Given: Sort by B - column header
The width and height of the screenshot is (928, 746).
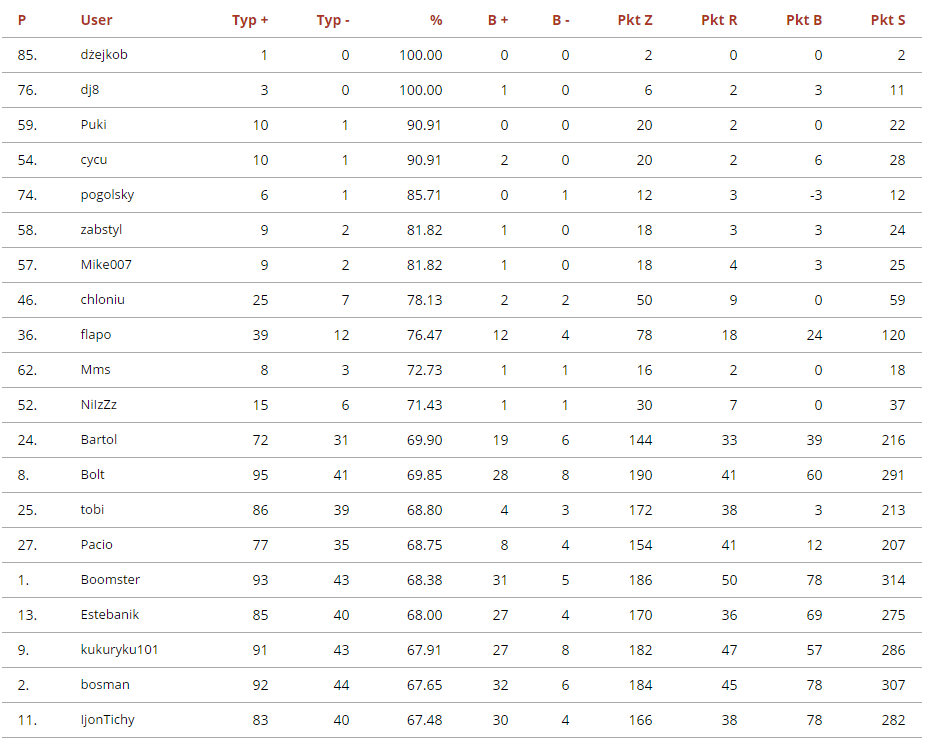Looking at the screenshot, I should [561, 20].
